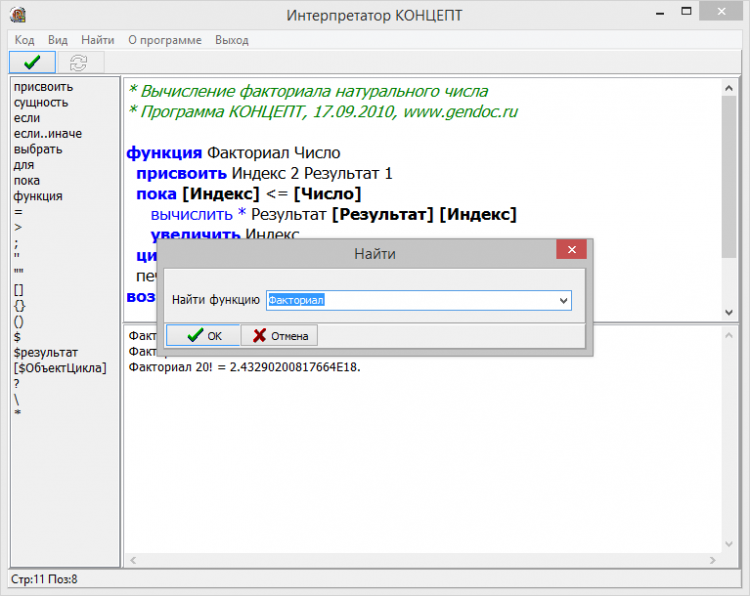Image resolution: width=750 pixels, height=596 pixels.
Task: Maximize the Интерпретатор КОНЦЕПТ window
Action: tap(686, 11)
